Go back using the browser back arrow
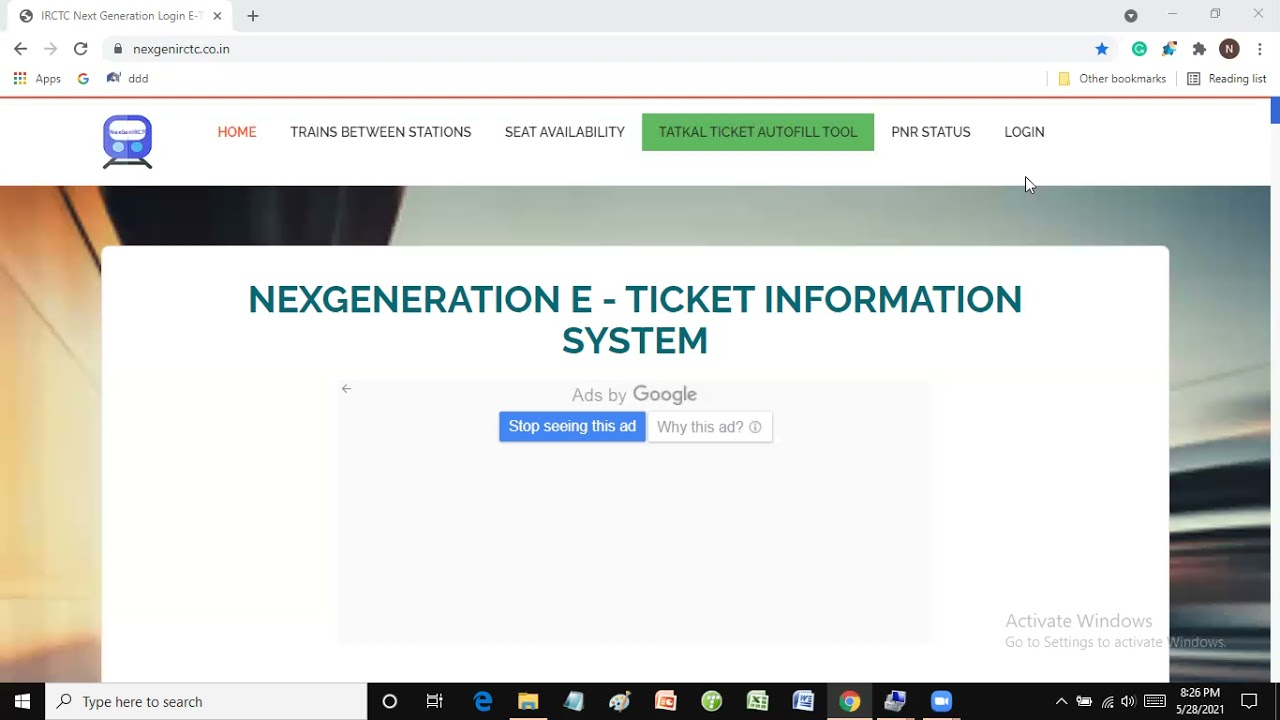This screenshot has height=720, width=1280. coord(20,48)
